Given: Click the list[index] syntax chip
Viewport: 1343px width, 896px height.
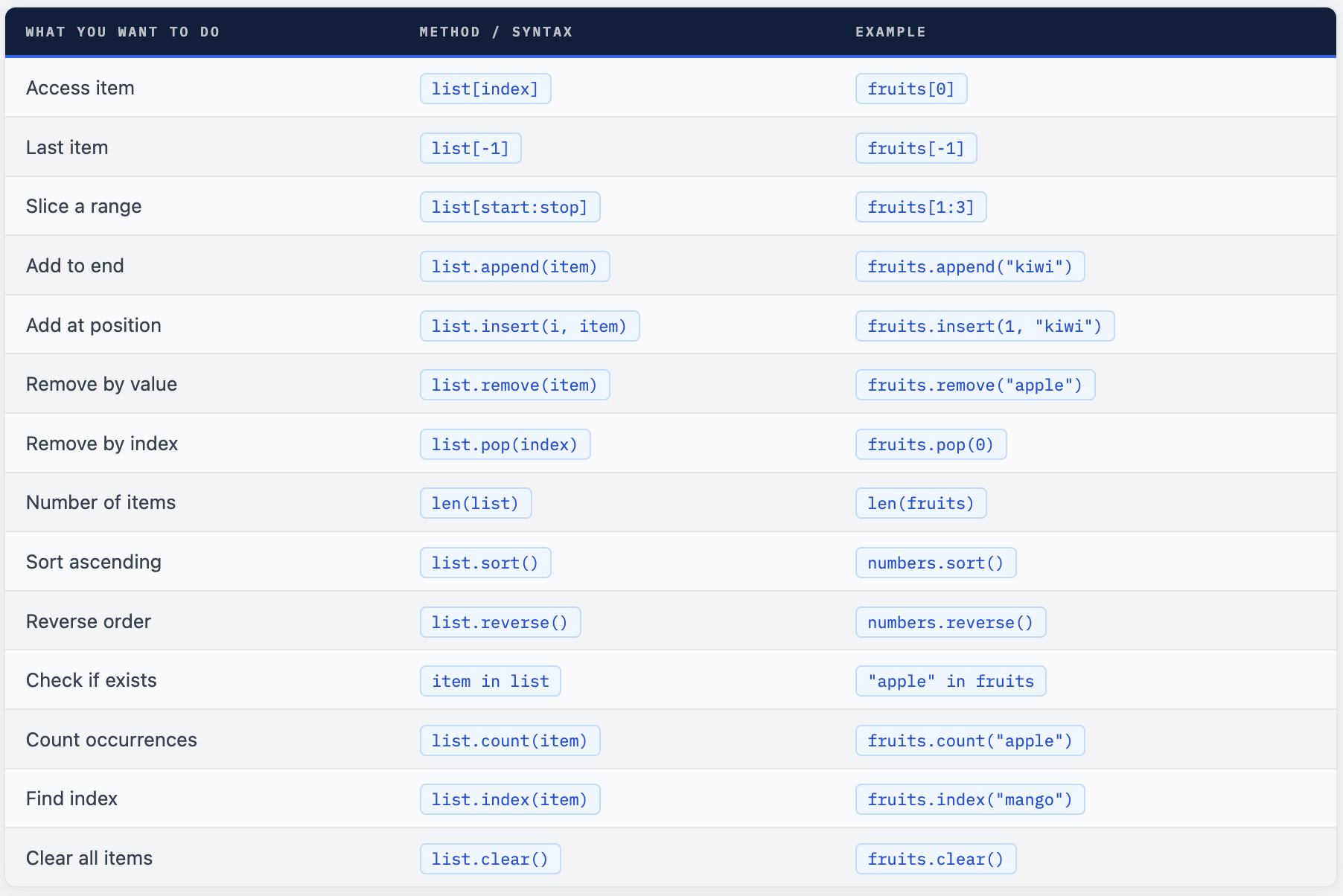Looking at the screenshot, I should [x=485, y=89].
